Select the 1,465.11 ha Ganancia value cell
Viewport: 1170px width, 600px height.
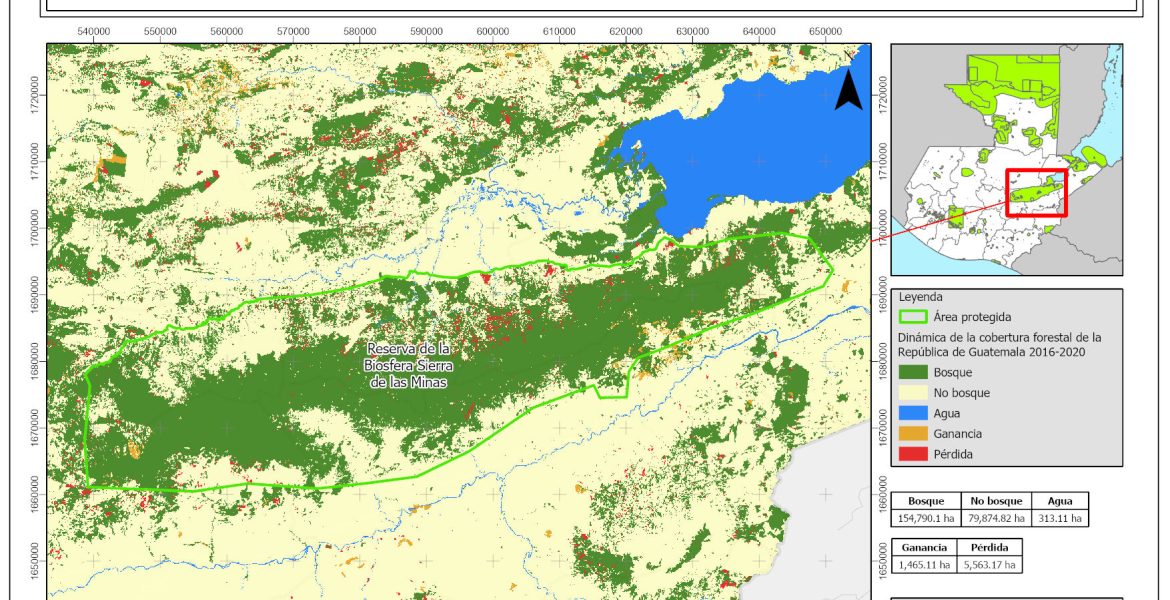[925, 565]
